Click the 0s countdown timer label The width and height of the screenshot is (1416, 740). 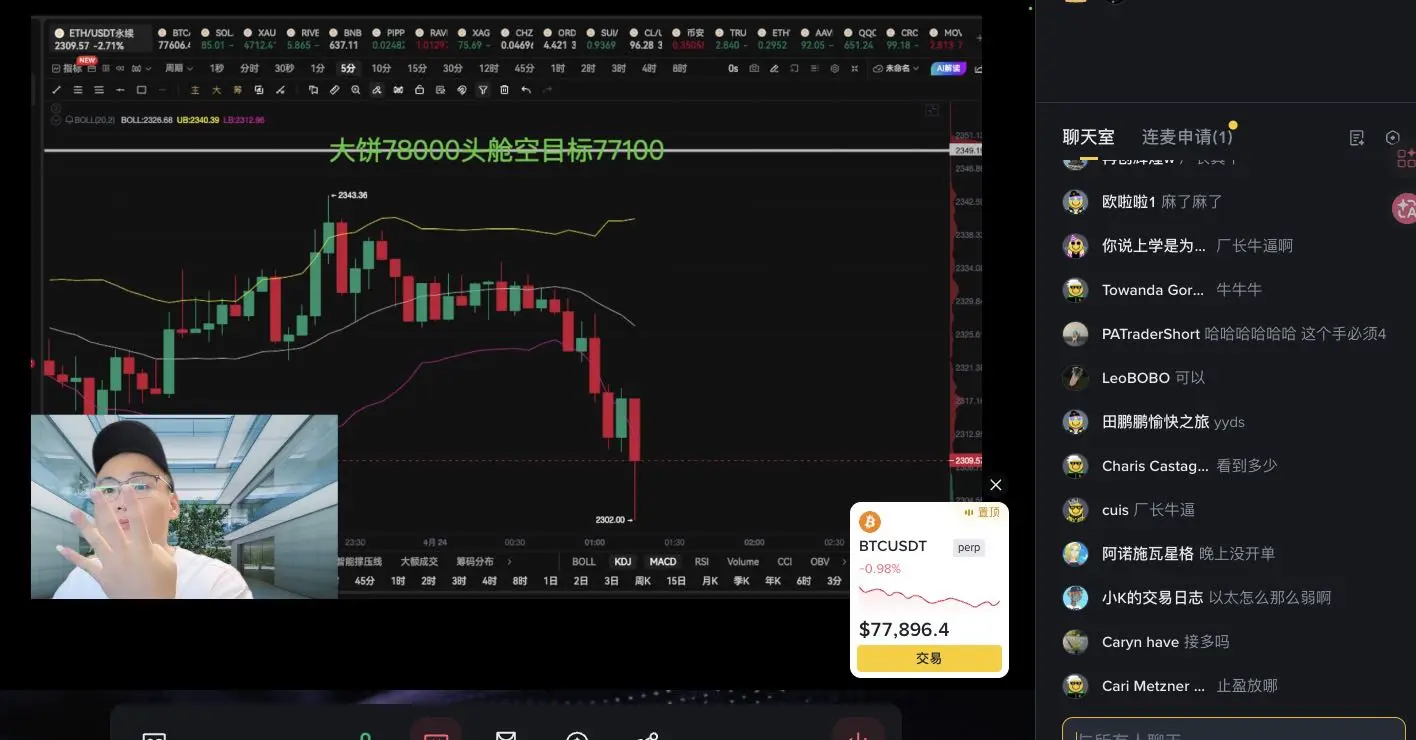point(733,68)
